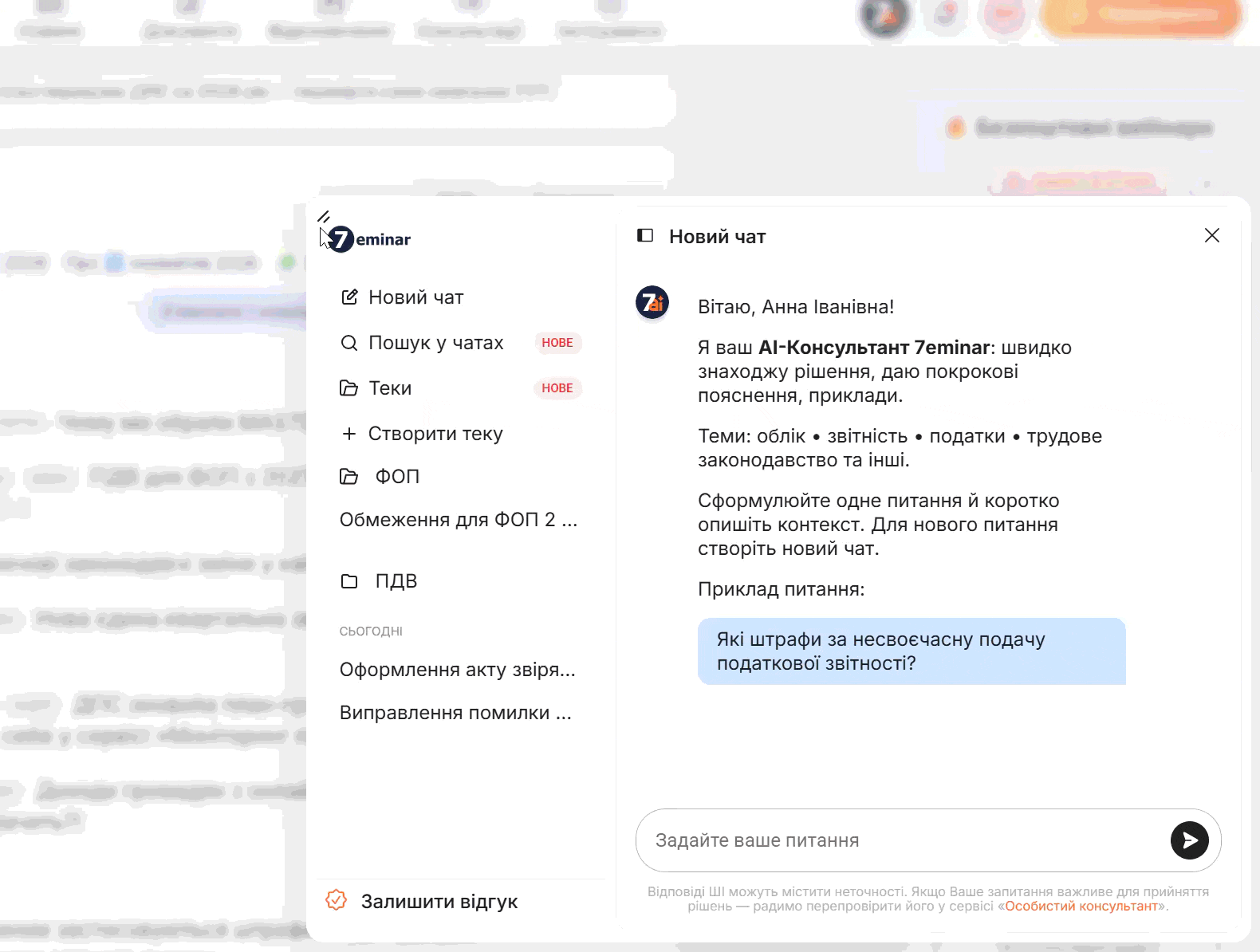
Task: Click the example question about штрафи
Action: coord(911,651)
